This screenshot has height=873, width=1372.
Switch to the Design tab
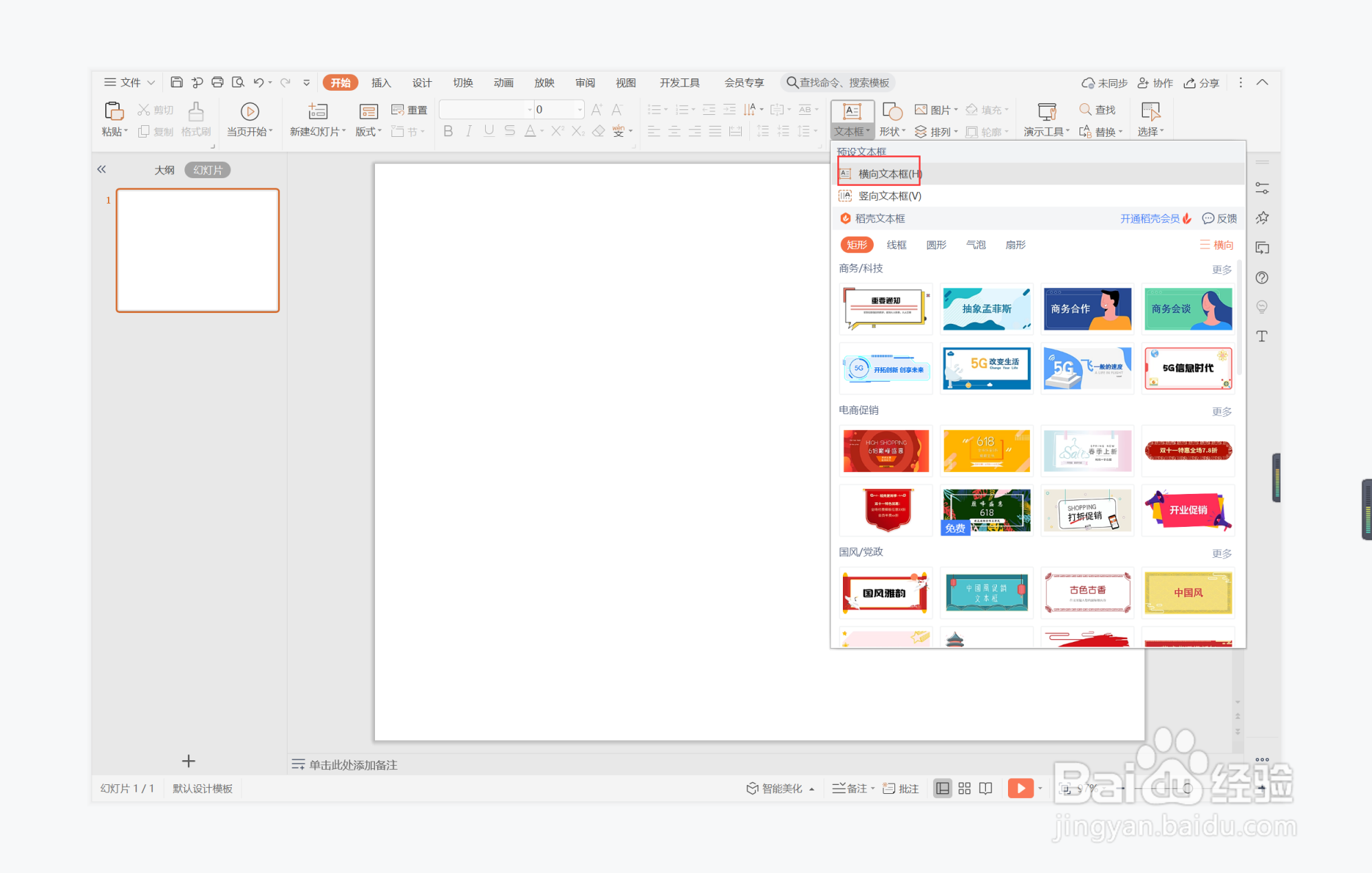click(422, 83)
